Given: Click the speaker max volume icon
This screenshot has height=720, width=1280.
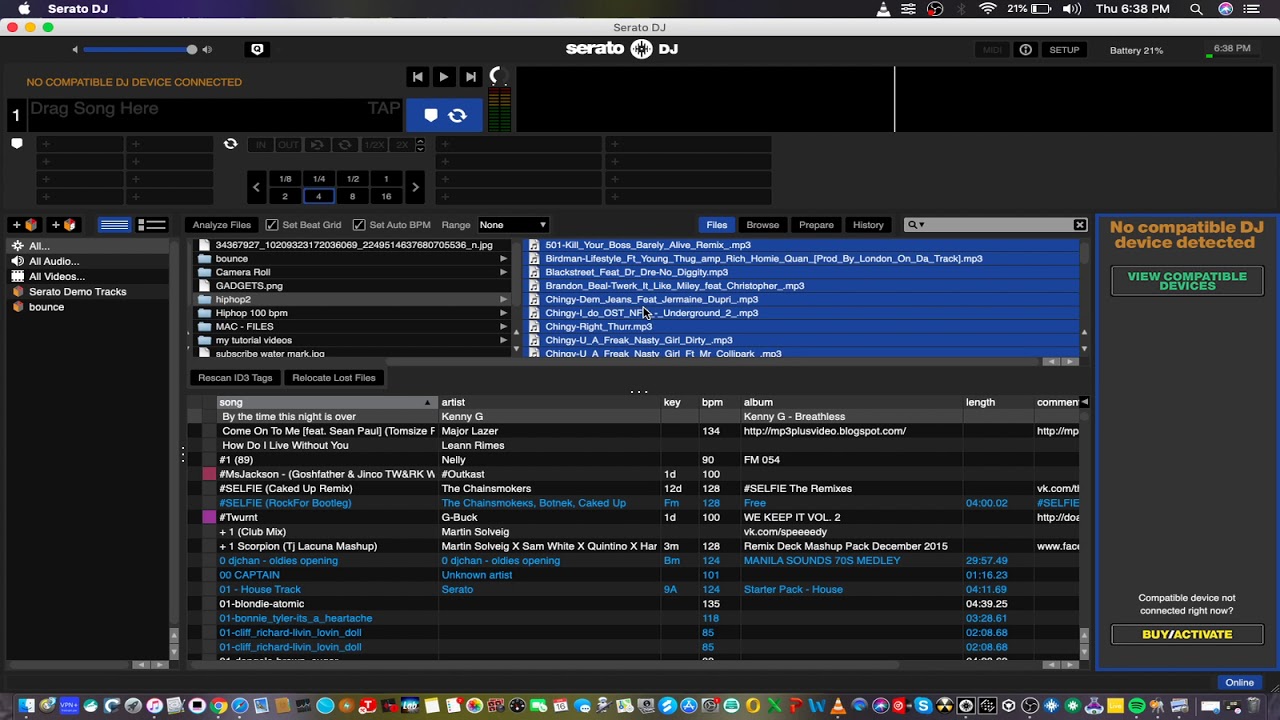Looking at the screenshot, I should pos(207,49).
